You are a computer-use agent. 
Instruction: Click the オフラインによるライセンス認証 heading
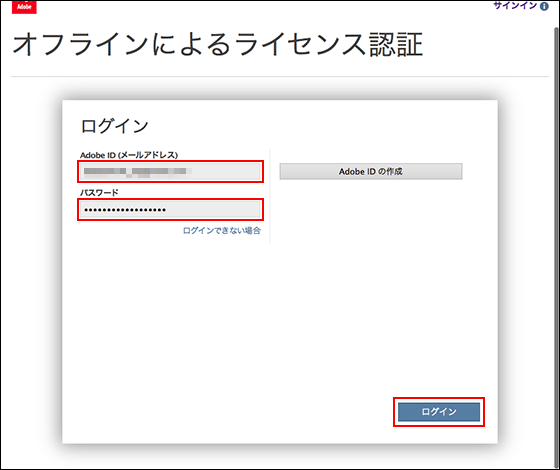[218, 45]
